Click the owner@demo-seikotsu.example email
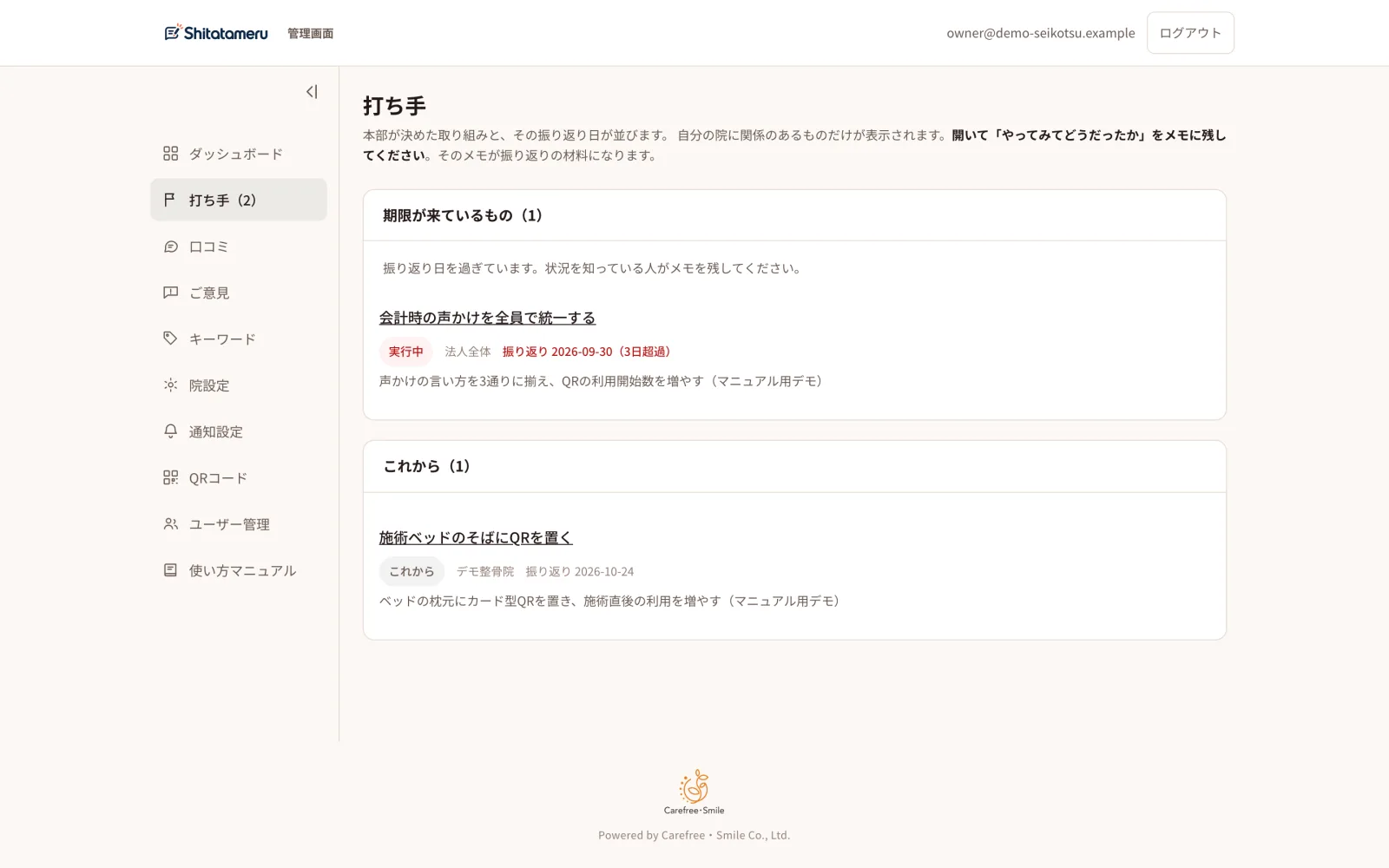Screen dimensions: 1389x868 coord(1041,33)
